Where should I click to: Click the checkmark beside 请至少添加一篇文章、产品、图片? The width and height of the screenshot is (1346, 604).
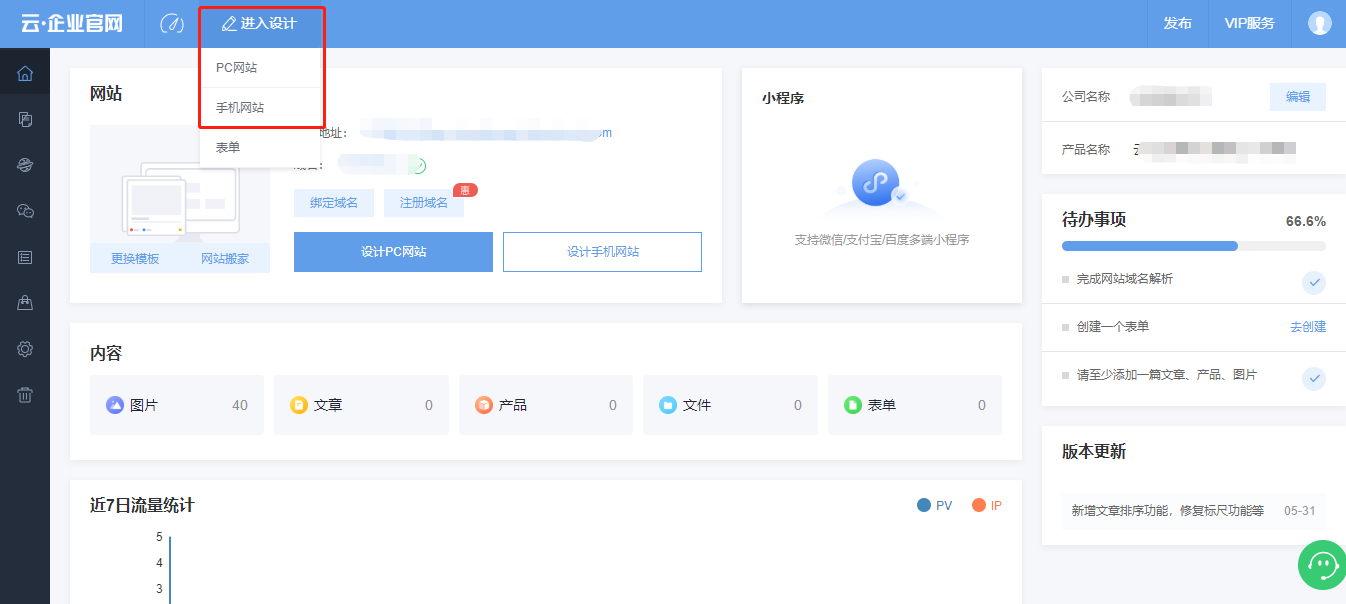tap(1314, 378)
